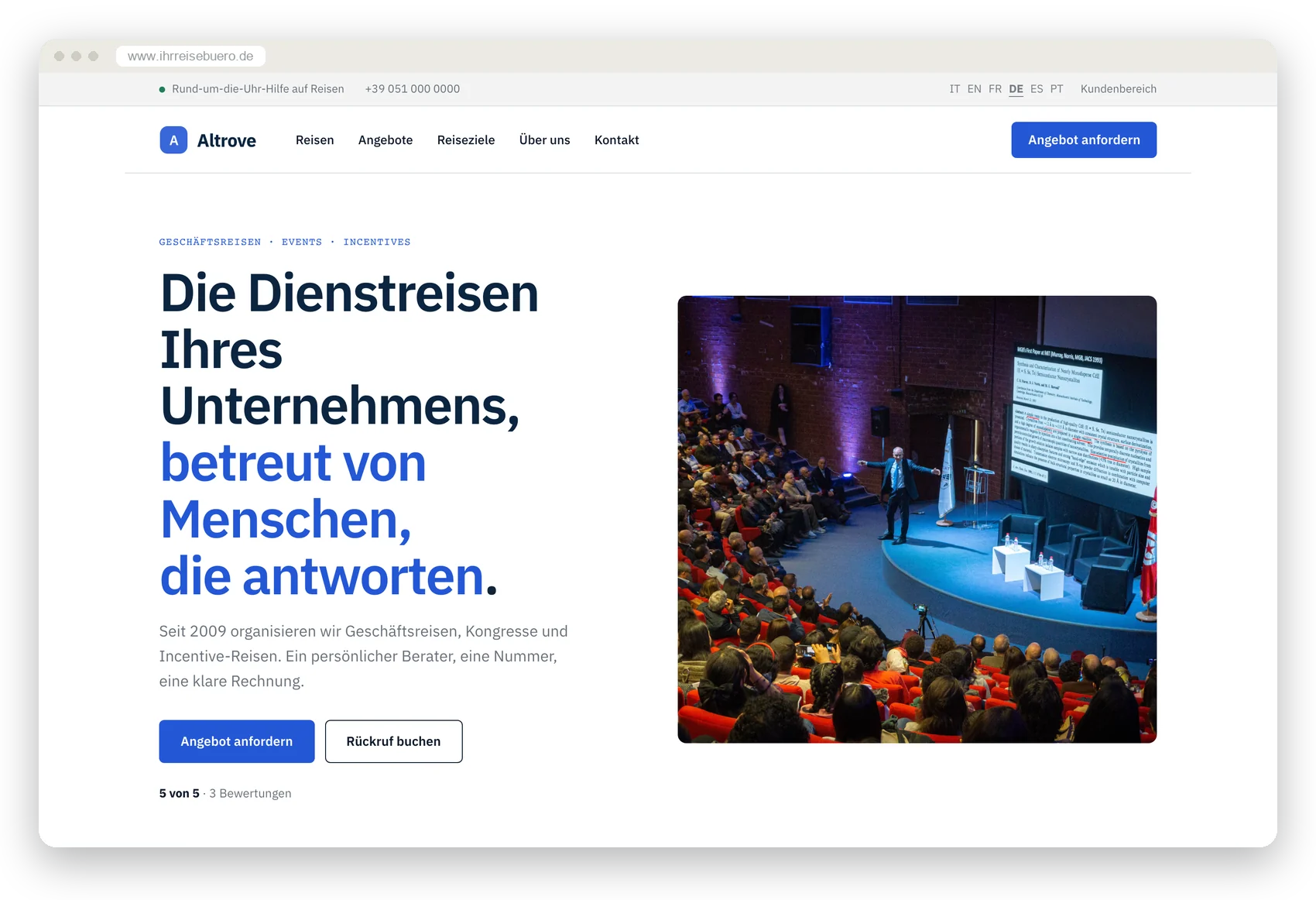Click the Altrove logo icon
The width and height of the screenshot is (1316, 900).
pyautogui.click(x=173, y=140)
